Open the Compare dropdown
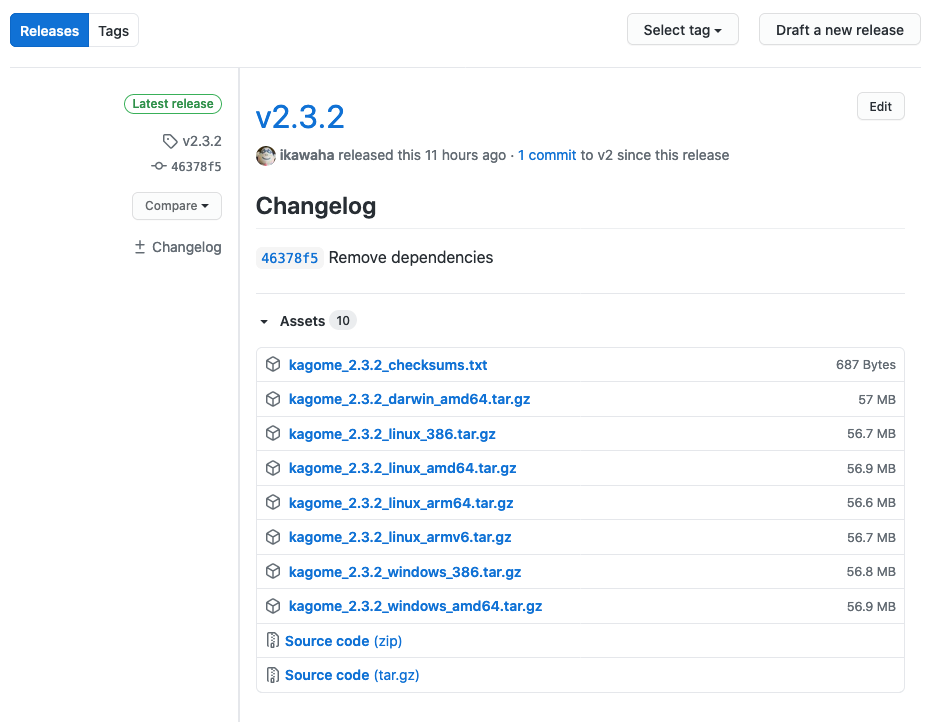Viewport: 927px width, 722px height. [177, 206]
